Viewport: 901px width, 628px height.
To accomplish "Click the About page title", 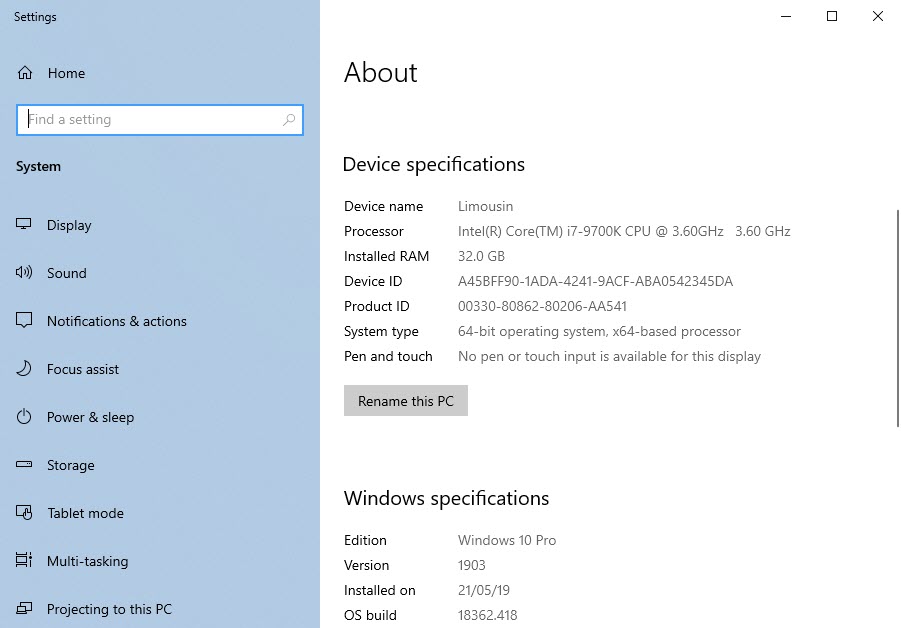I will pyautogui.click(x=380, y=72).
